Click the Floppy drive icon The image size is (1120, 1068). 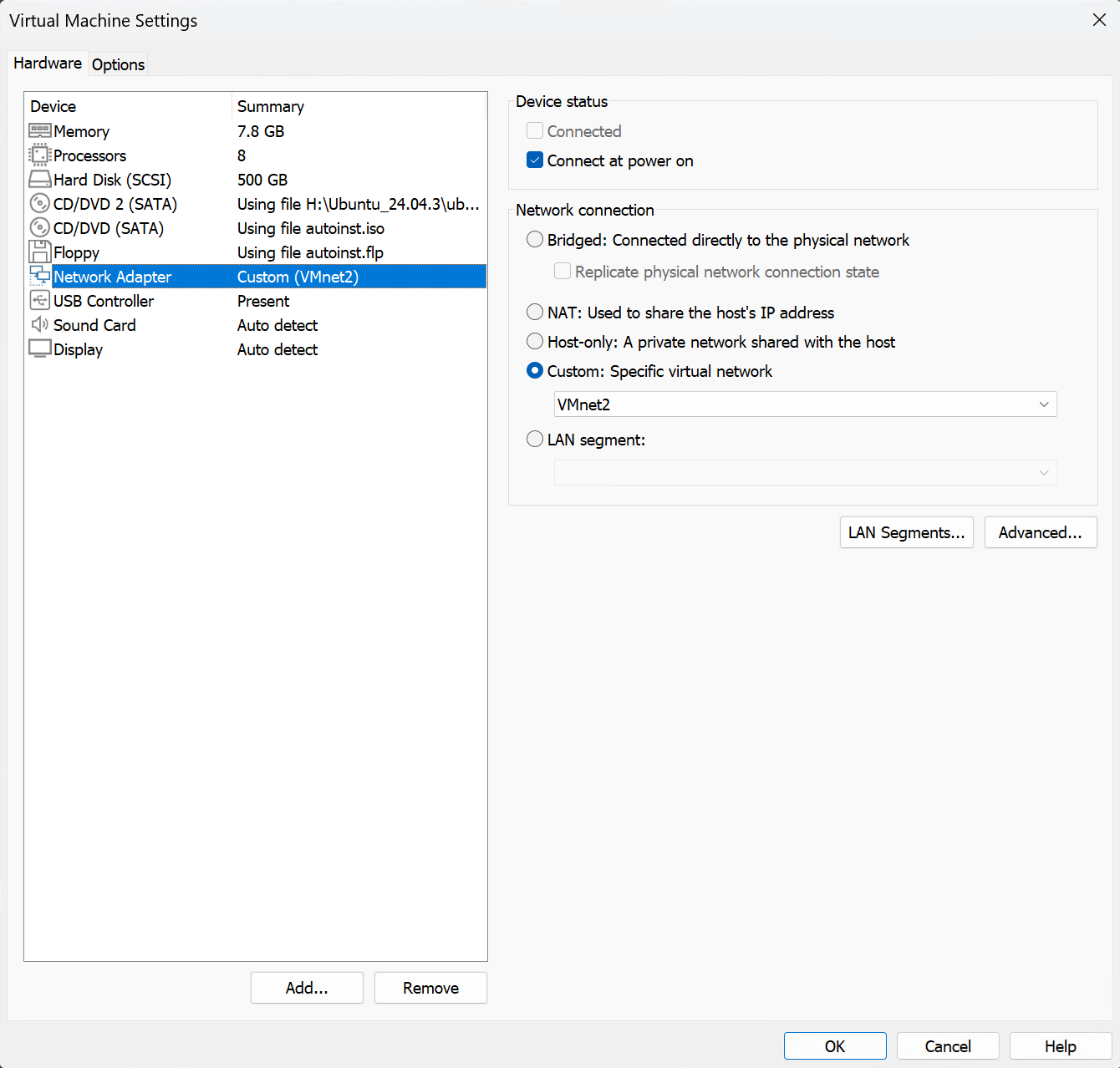point(39,252)
